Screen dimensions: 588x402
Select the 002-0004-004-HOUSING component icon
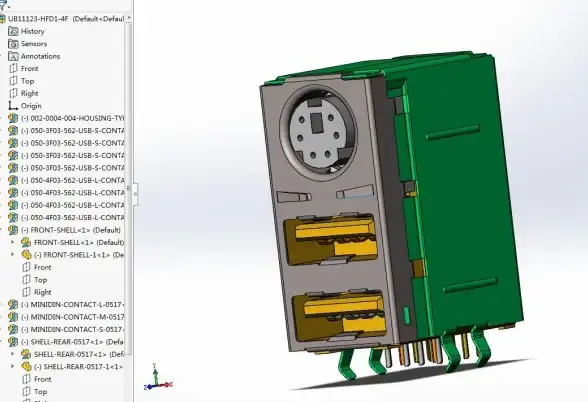[13, 118]
